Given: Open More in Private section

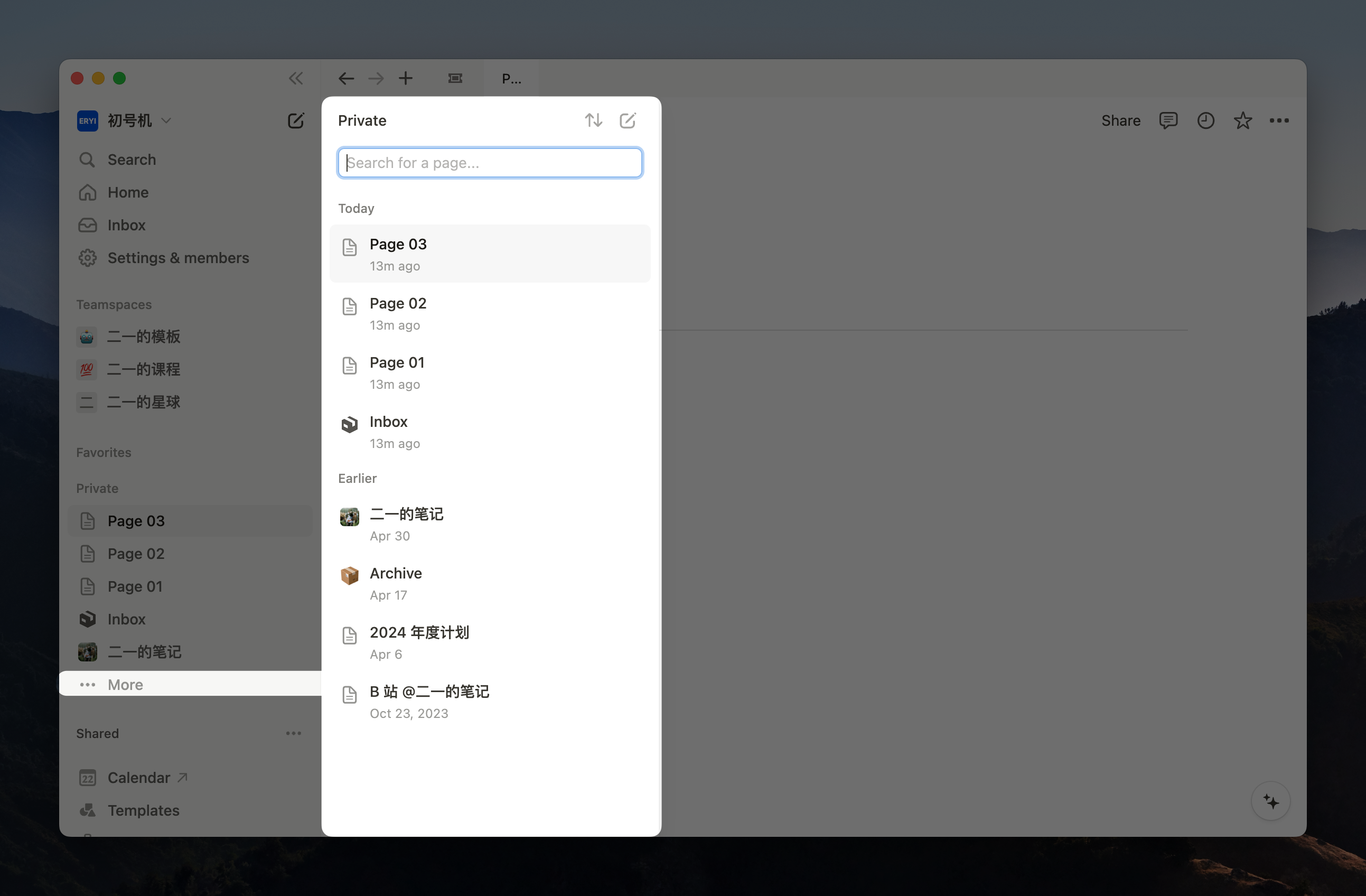Looking at the screenshot, I should pyautogui.click(x=125, y=684).
